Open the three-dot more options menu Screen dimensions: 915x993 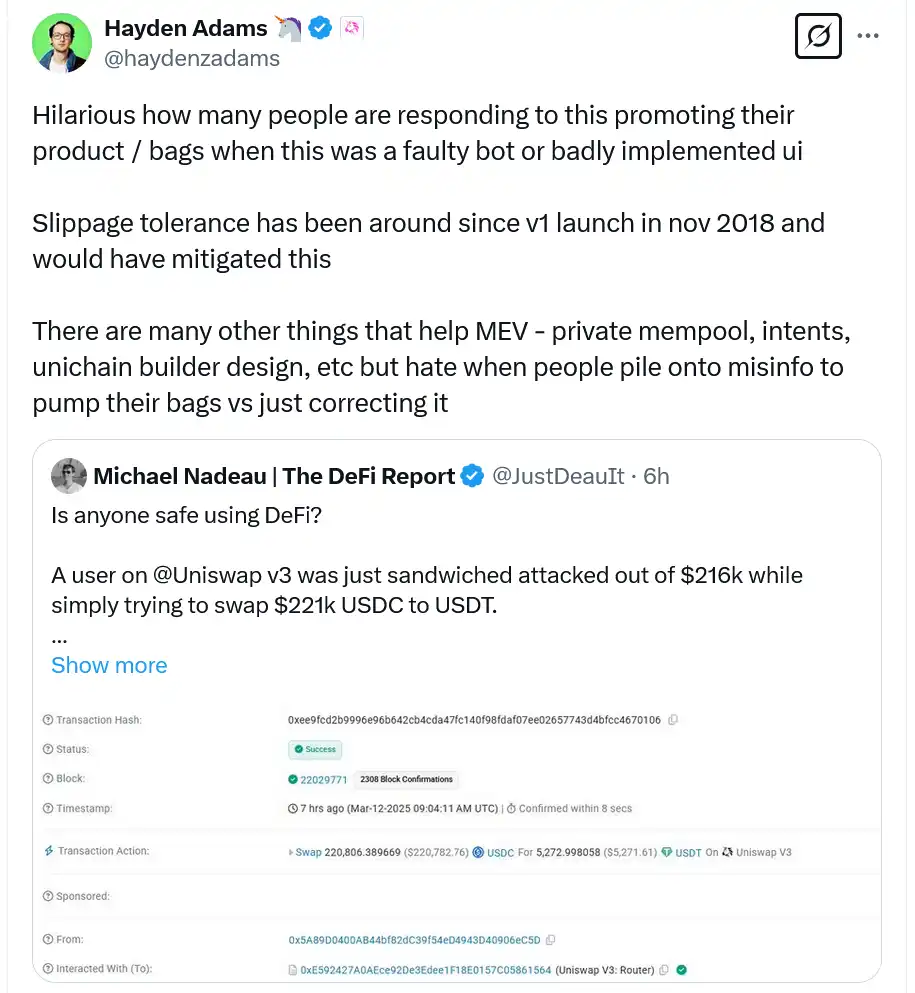pos(868,36)
